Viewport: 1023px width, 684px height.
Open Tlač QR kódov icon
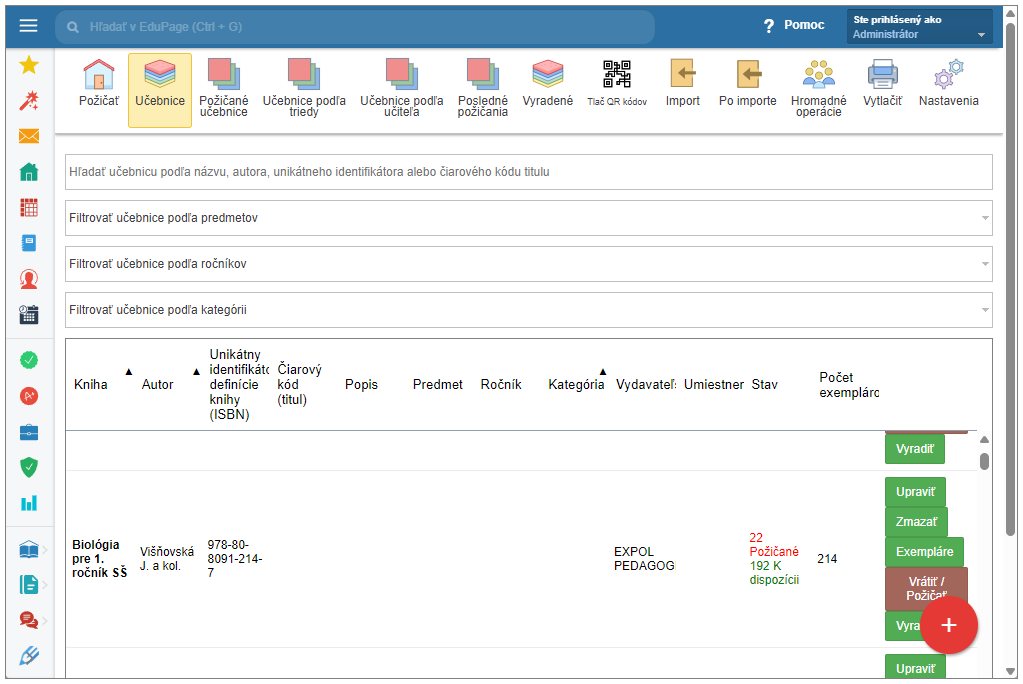point(616,76)
